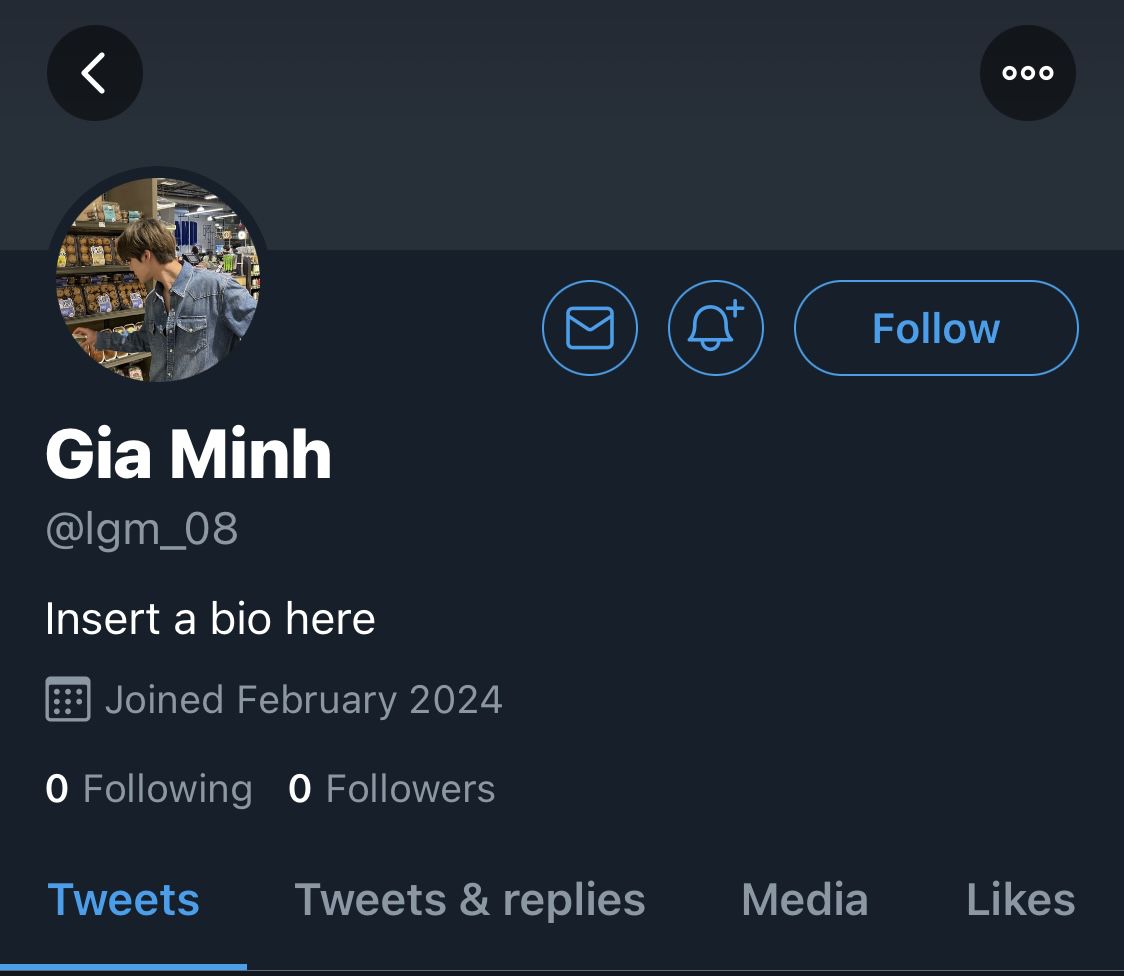Click the display name Gia Minh
1124x976 pixels.
pyautogui.click(x=188, y=456)
